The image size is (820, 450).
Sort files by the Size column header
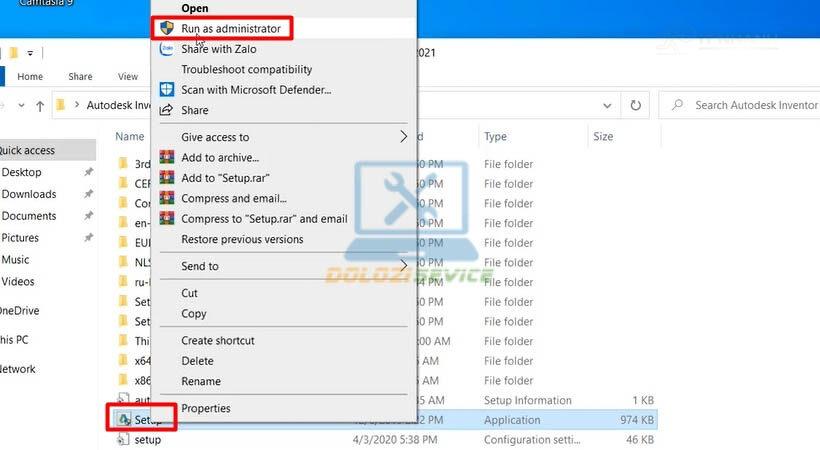coord(603,137)
